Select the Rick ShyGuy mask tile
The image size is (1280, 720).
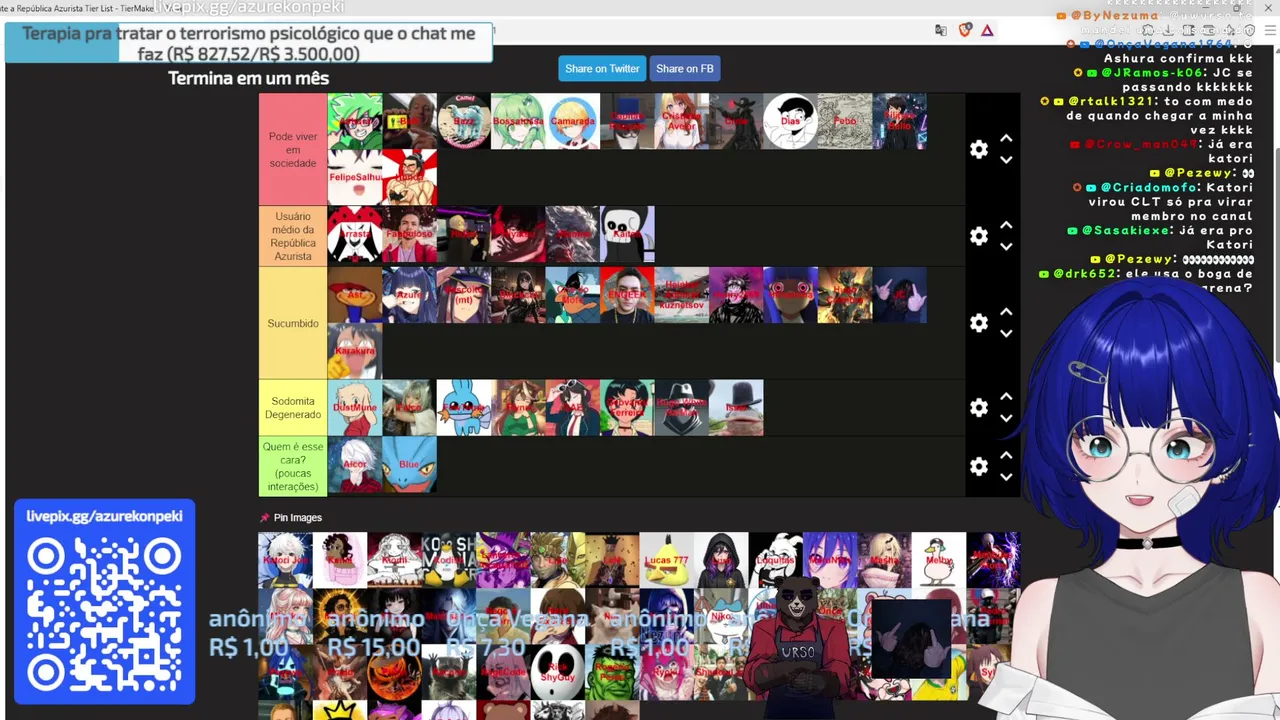pos(558,671)
